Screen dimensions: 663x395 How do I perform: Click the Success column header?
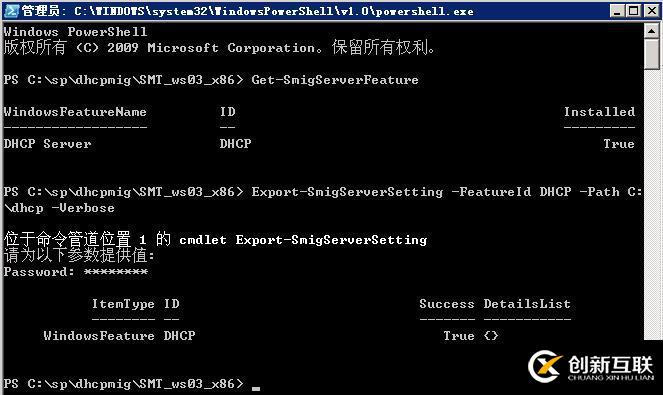click(x=447, y=304)
